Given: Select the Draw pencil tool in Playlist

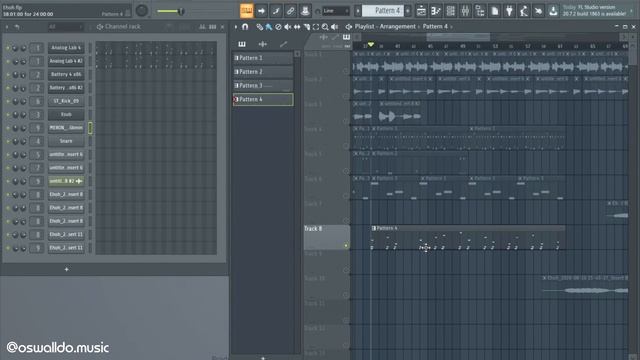Looking at the screenshot, I should [x=259, y=27].
